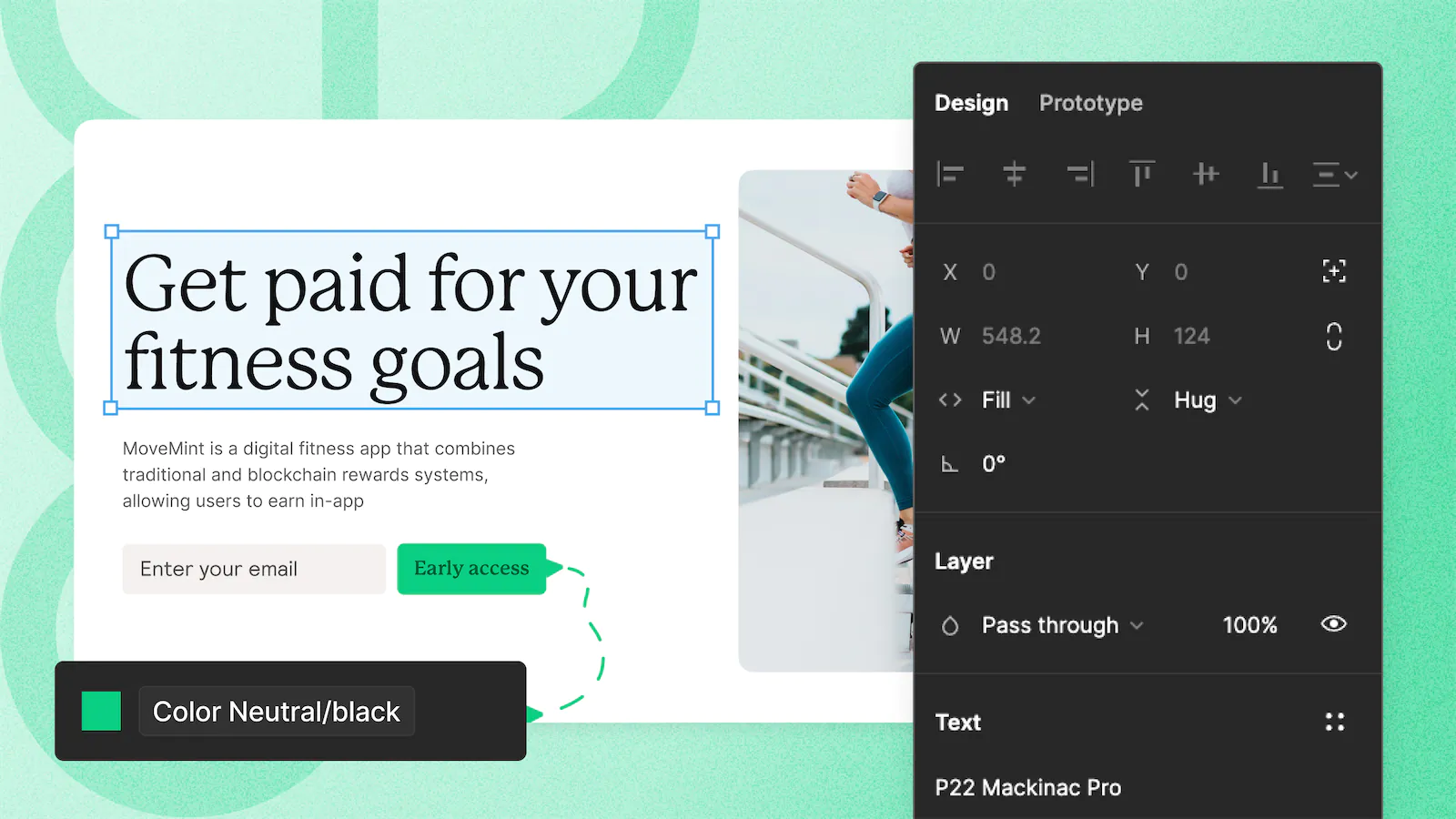1456x819 pixels.
Task: Select the align top icon
Action: [1141, 175]
